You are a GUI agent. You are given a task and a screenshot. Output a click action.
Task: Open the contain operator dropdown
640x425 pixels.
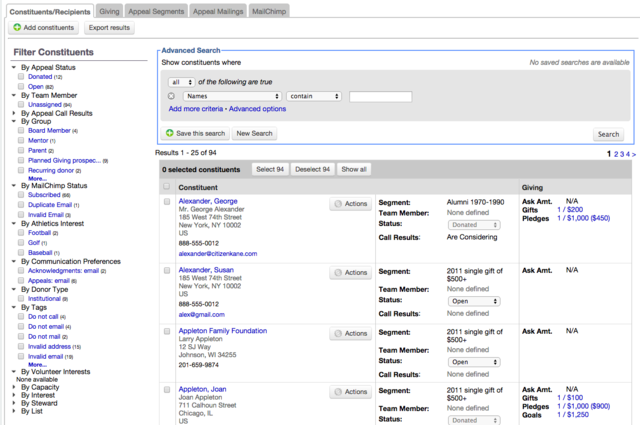point(313,96)
